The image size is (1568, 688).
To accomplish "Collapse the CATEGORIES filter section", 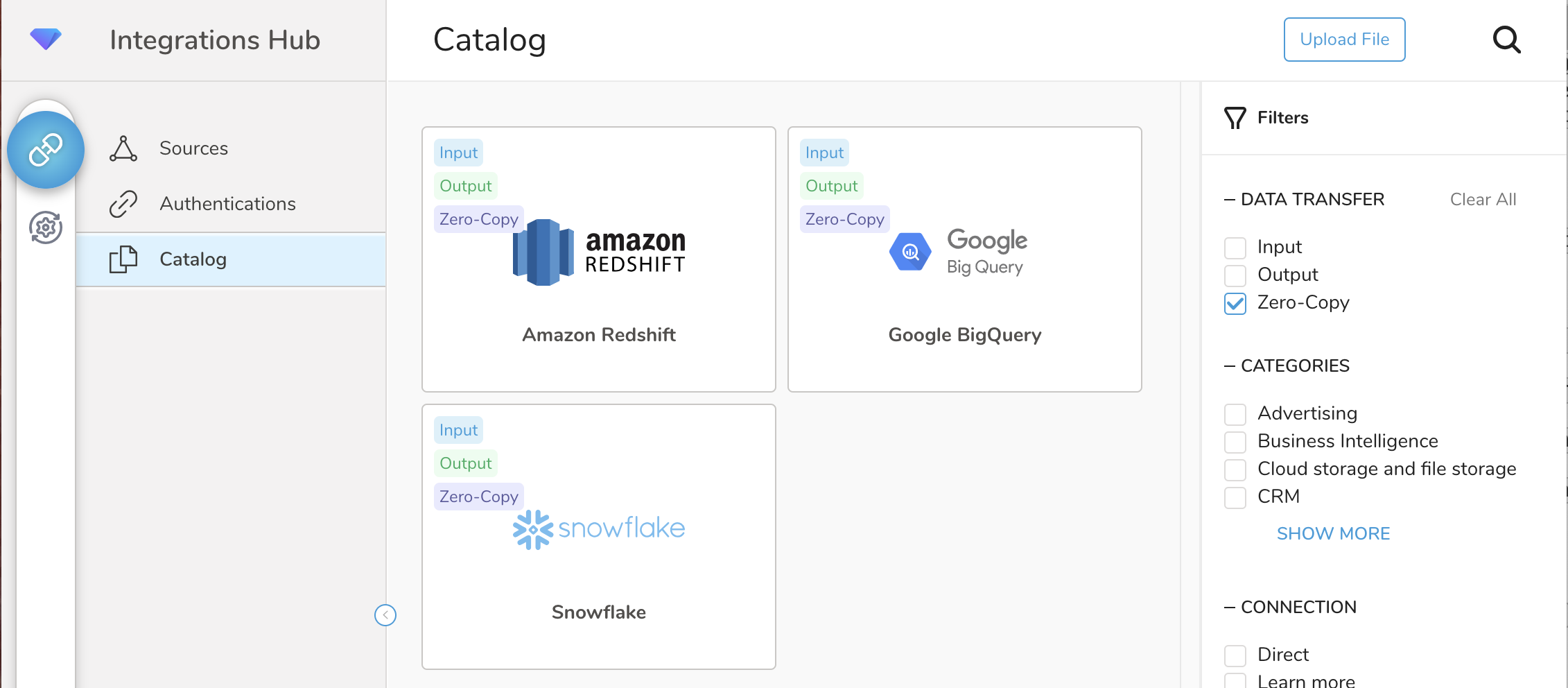I will (x=1230, y=366).
